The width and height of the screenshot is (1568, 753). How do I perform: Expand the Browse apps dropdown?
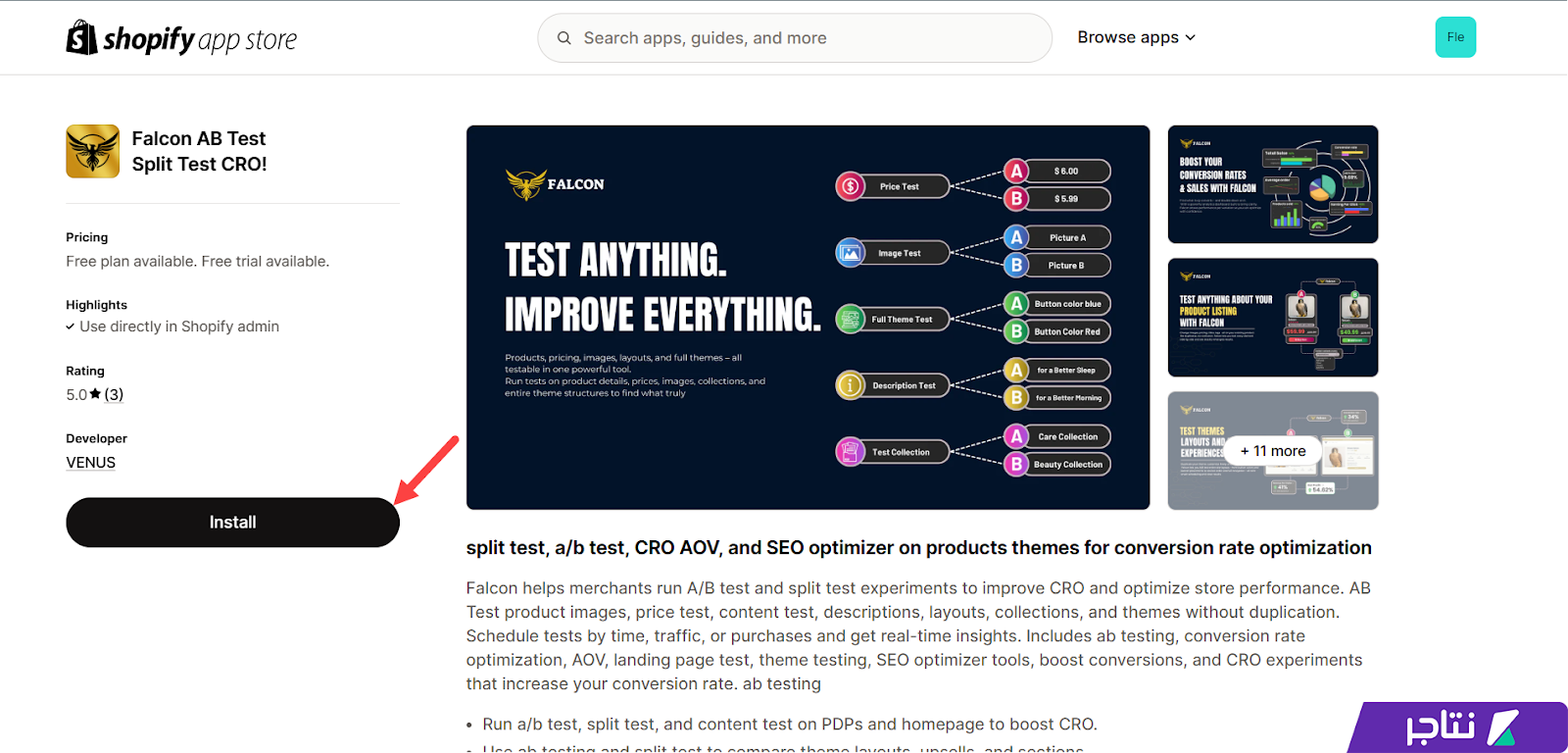click(x=1136, y=37)
